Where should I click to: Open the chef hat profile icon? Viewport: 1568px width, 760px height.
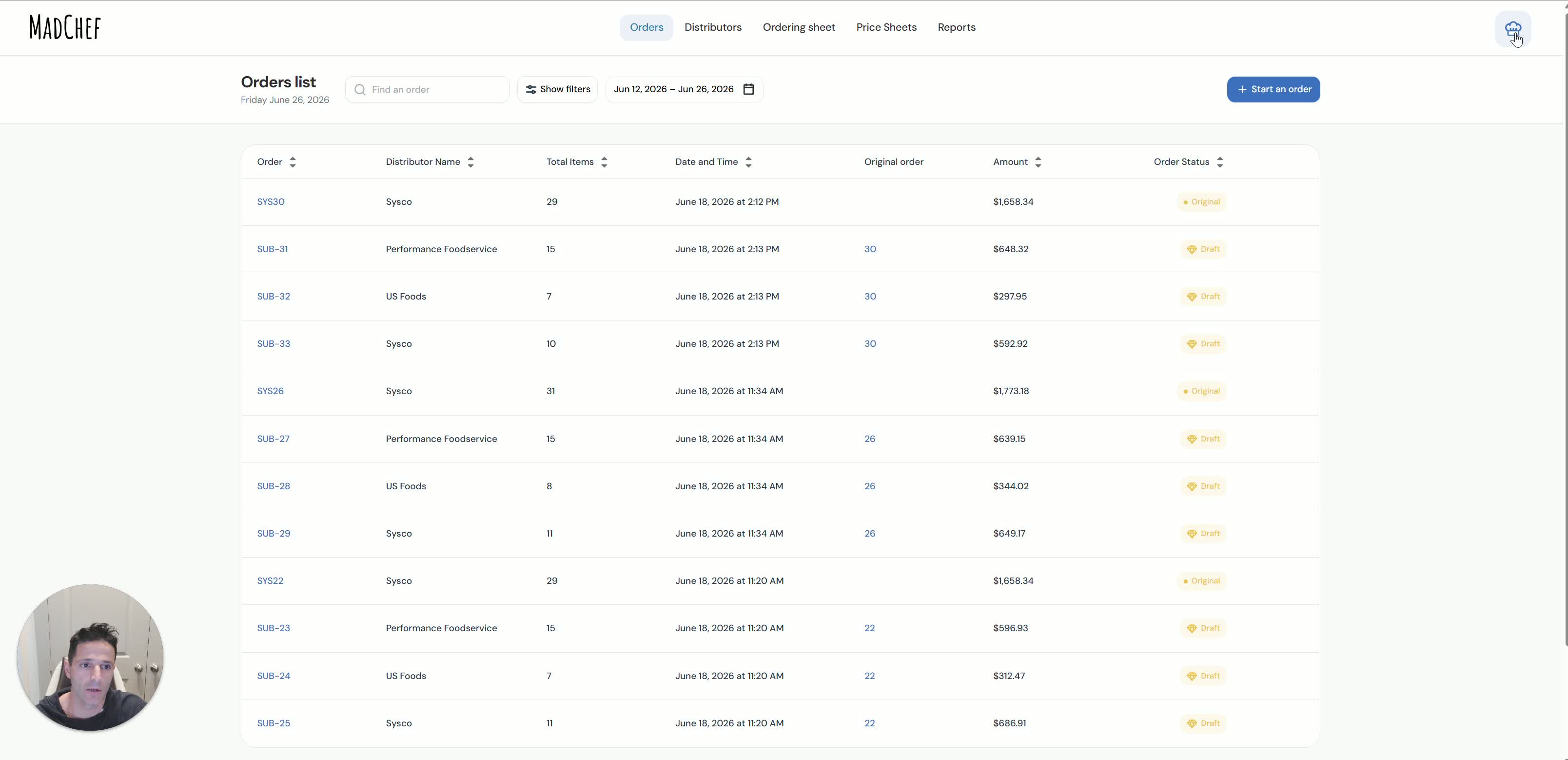pyautogui.click(x=1512, y=29)
